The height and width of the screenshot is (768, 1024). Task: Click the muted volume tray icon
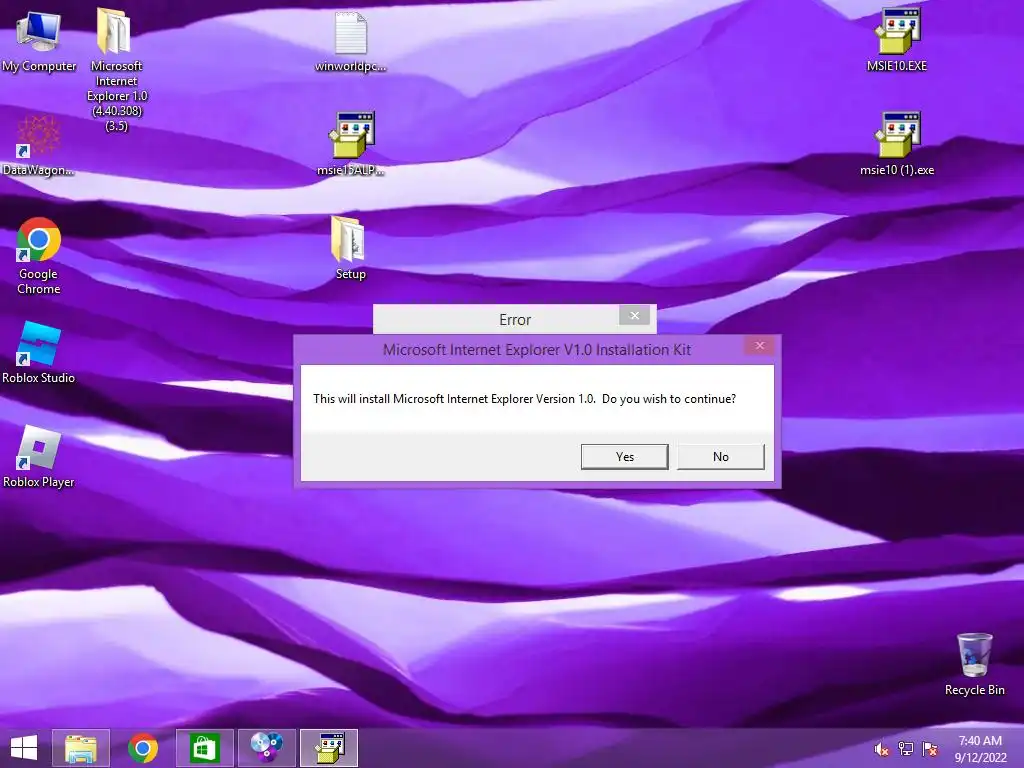(882, 749)
